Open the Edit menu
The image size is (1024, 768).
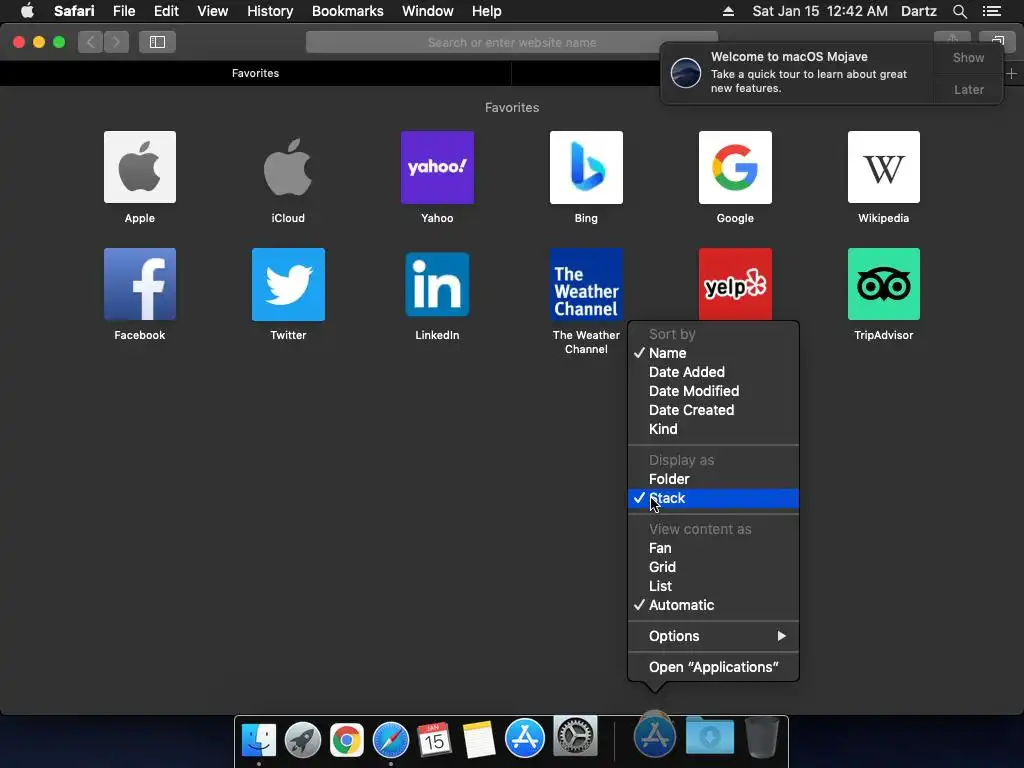pos(166,11)
